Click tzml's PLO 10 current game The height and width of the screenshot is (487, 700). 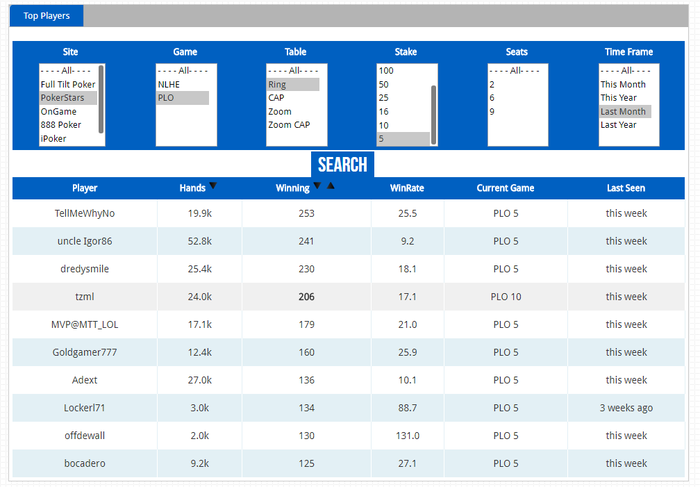(x=506, y=297)
